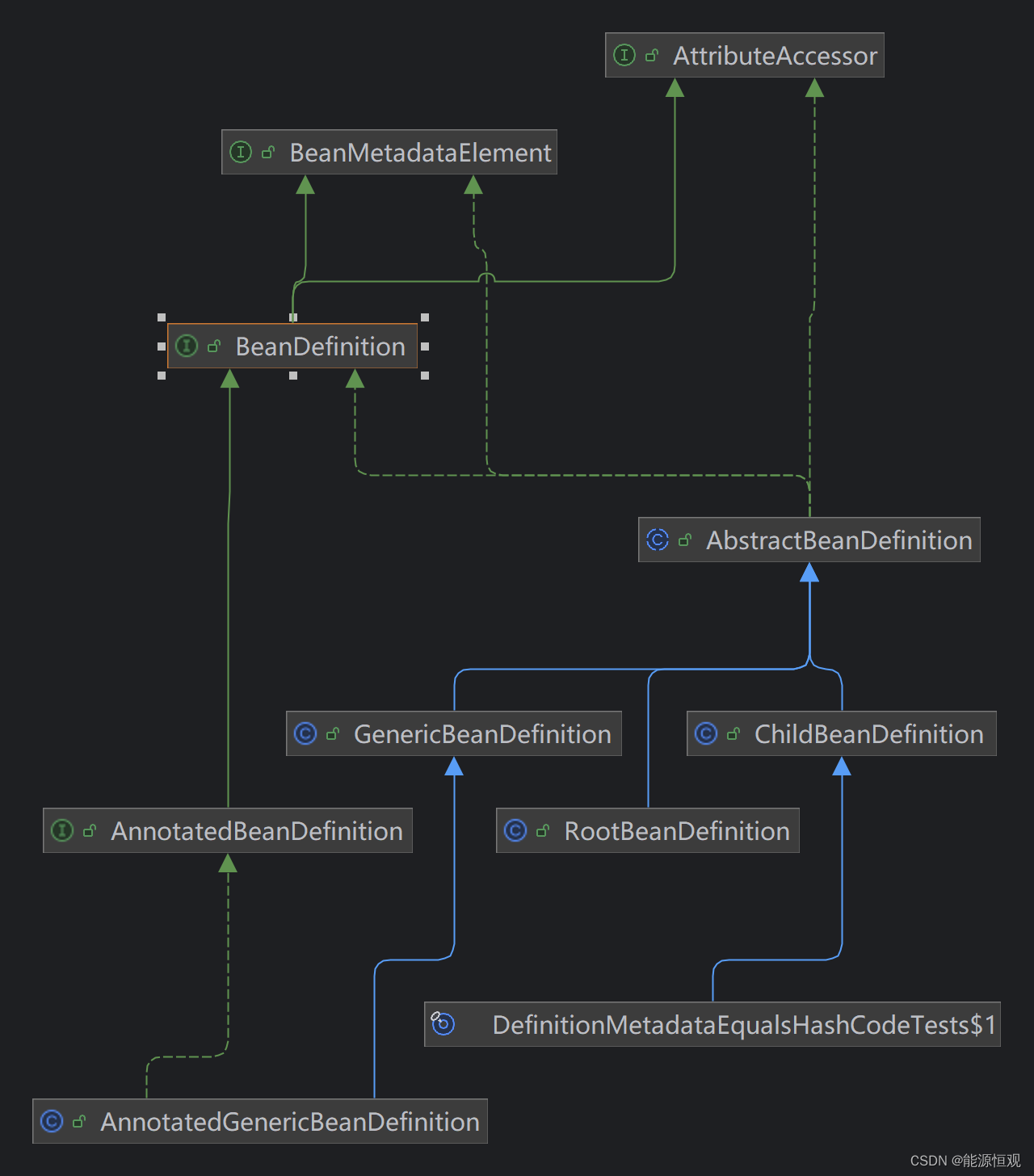1034x1176 pixels.
Task: Select the BeanDefinition node label
Action: pyautogui.click(x=320, y=346)
